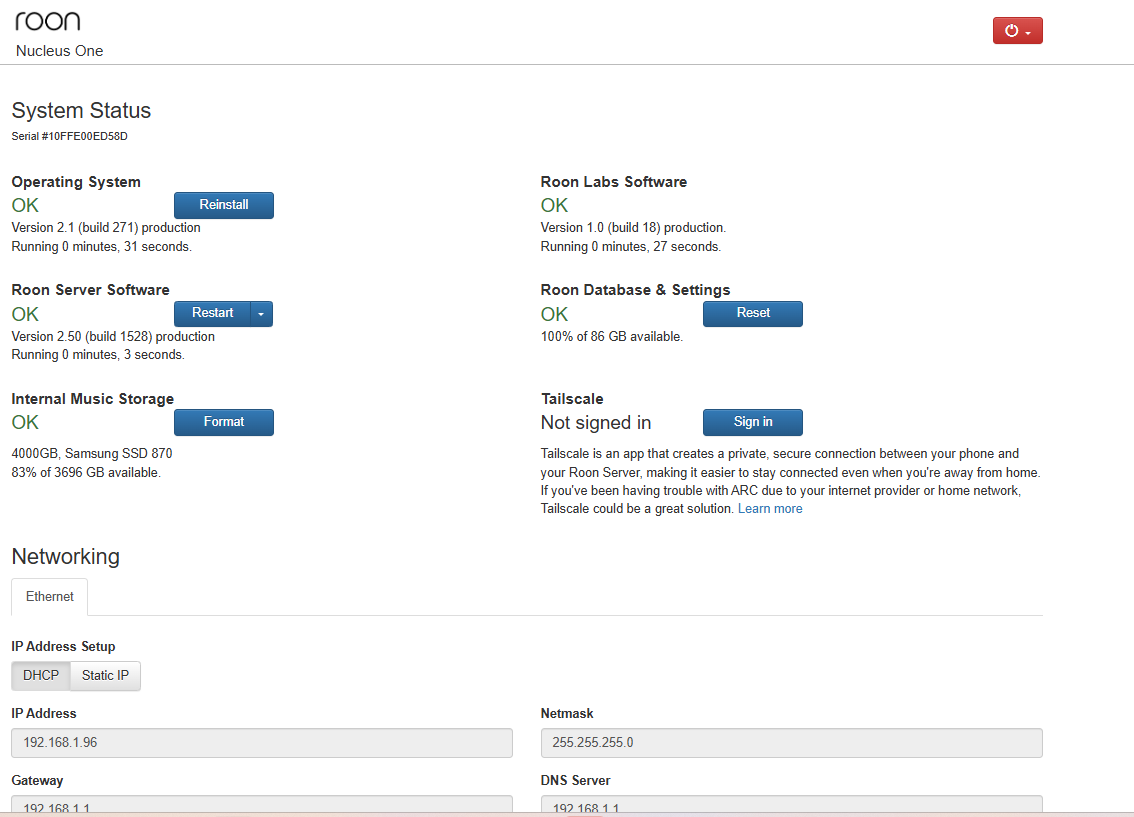1134x817 pixels.
Task: Click the Roon Server Software section heading
Action: [x=90, y=290]
